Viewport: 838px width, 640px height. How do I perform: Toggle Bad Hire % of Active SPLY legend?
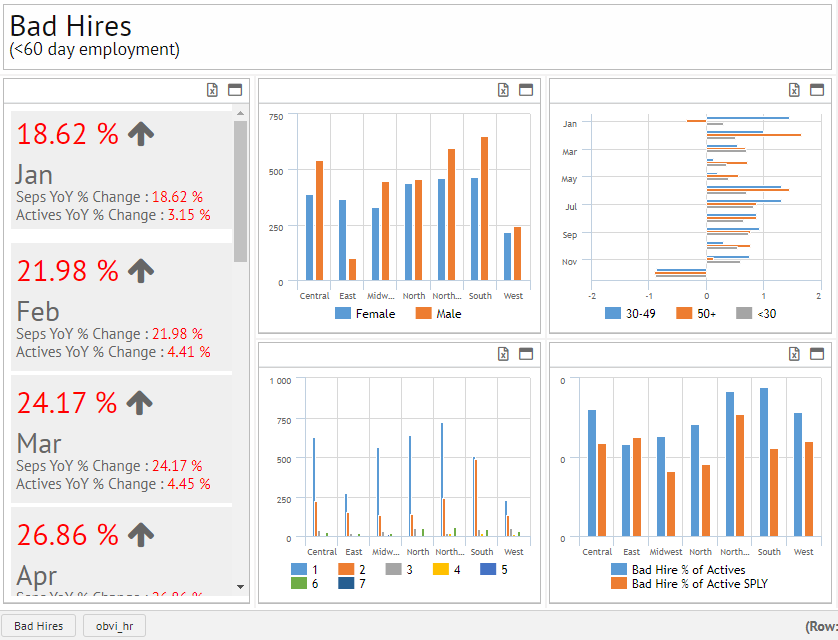click(689, 584)
